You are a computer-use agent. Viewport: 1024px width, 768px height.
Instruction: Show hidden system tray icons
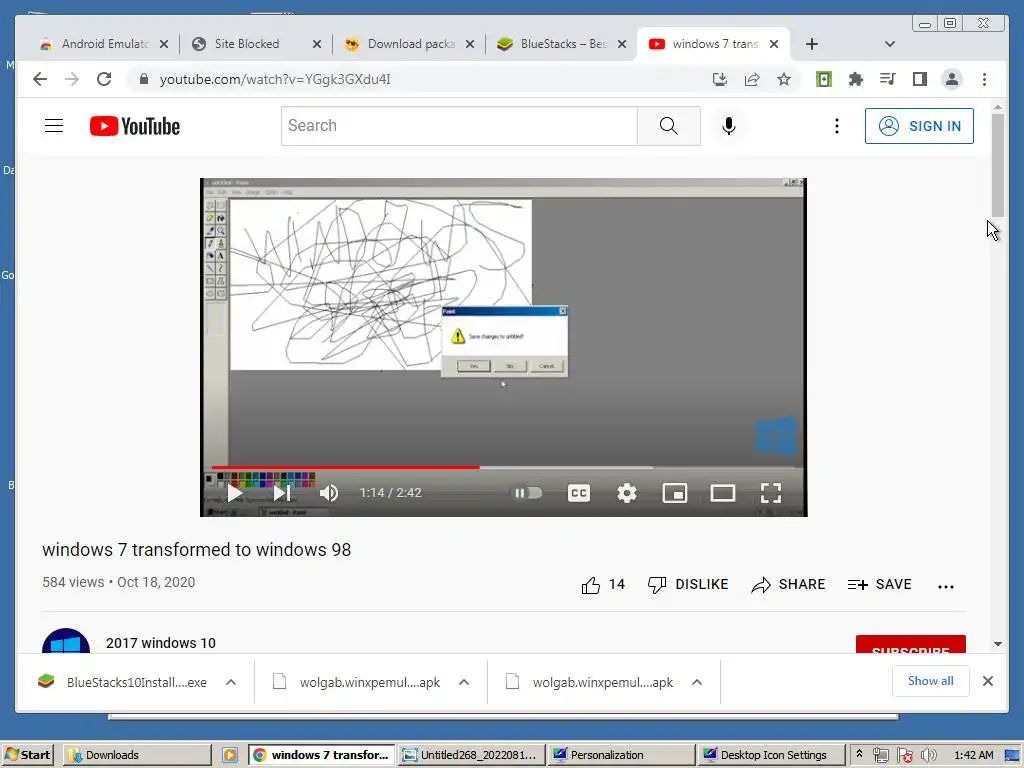point(859,754)
